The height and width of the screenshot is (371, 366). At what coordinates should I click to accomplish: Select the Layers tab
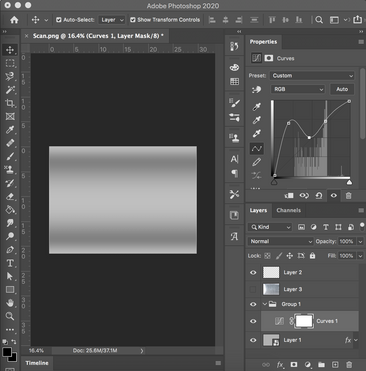click(258, 210)
